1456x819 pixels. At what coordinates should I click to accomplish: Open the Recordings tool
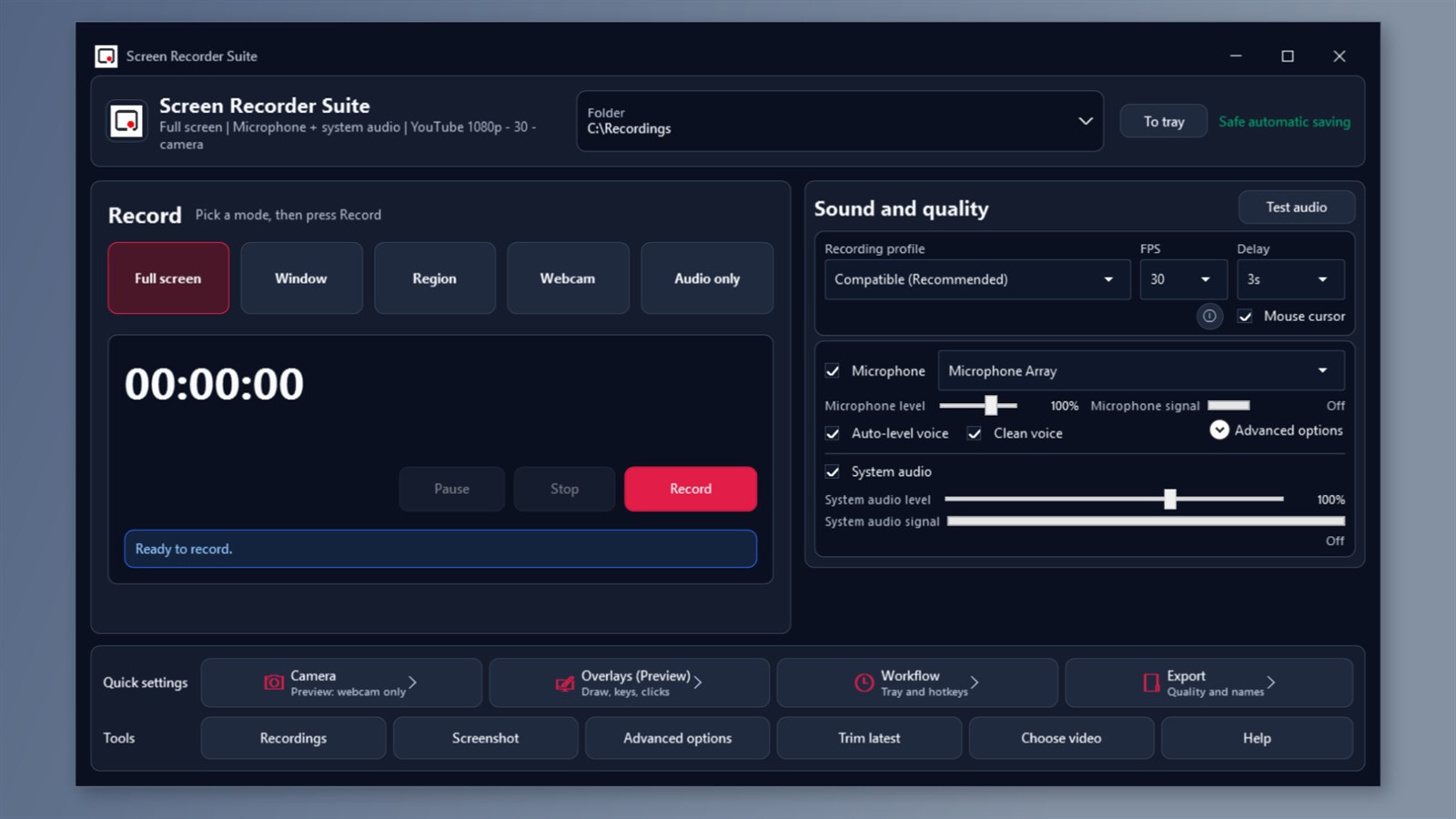tap(293, 738)
